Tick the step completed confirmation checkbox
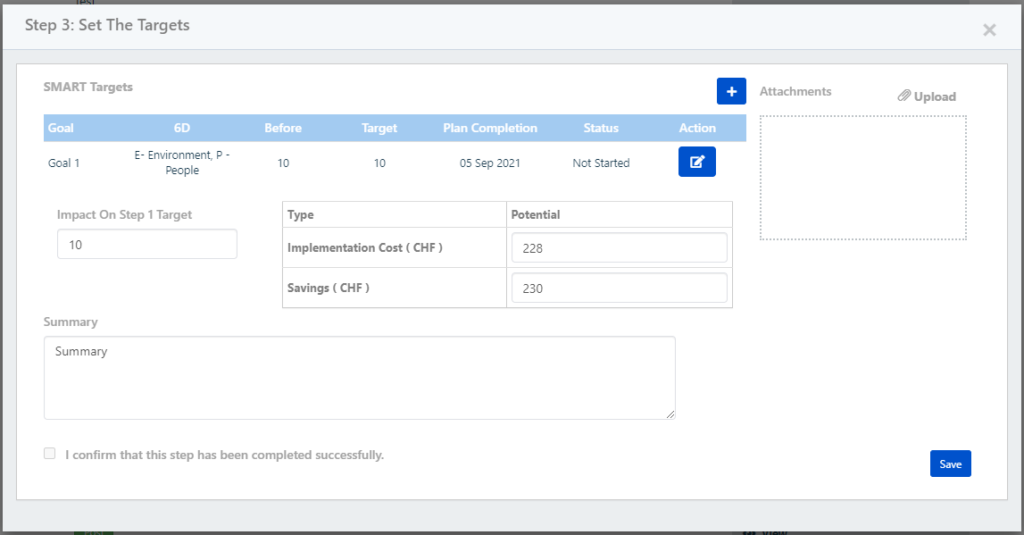This screenshot has height=535, width=1024. pos(50,453)
